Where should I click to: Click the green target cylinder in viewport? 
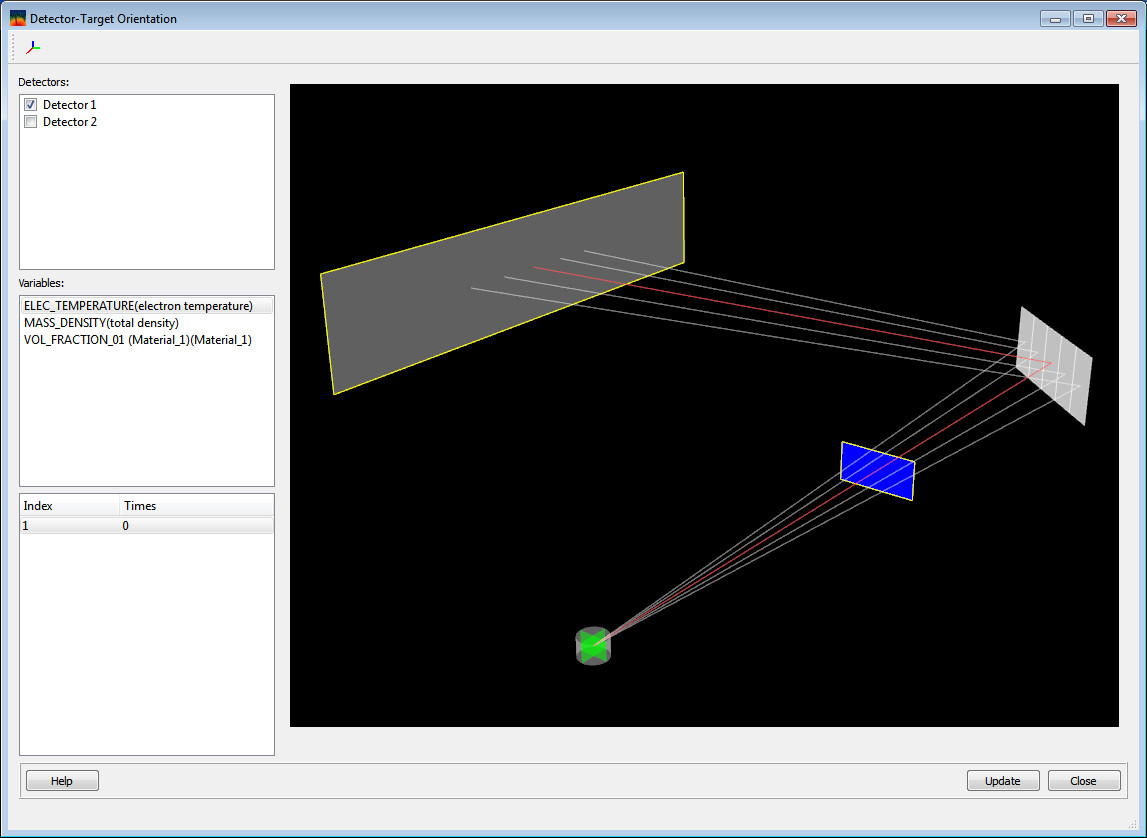click(593, 647)
